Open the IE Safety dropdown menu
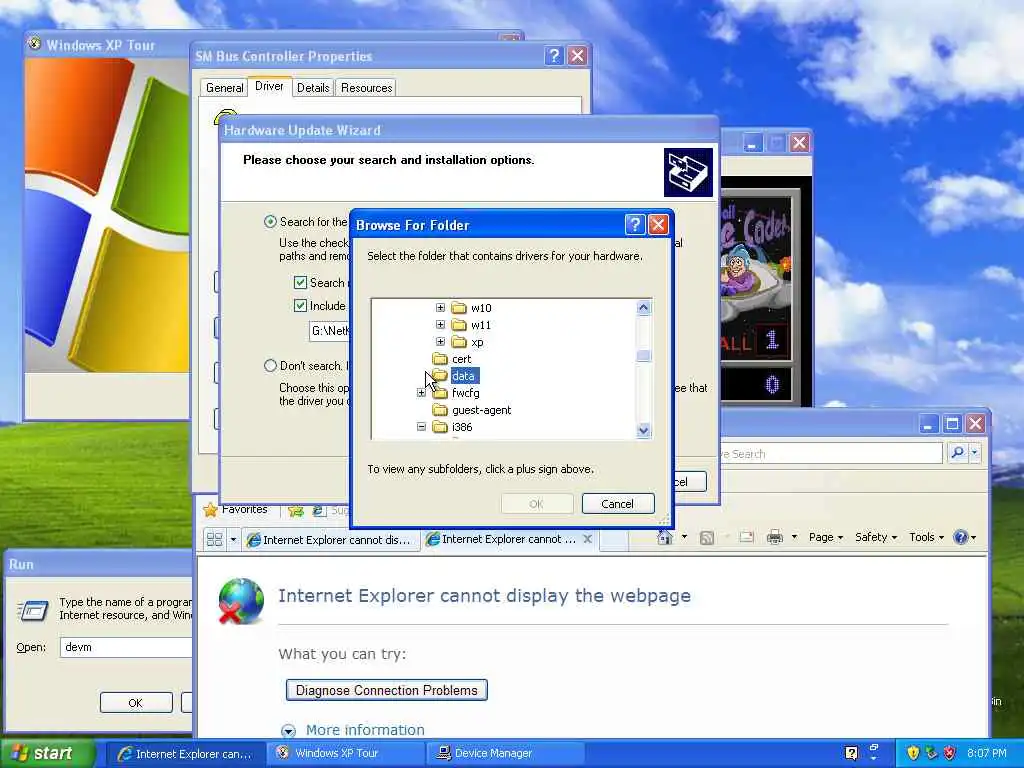Screen dimensions: 1024x768 (876, 537)
